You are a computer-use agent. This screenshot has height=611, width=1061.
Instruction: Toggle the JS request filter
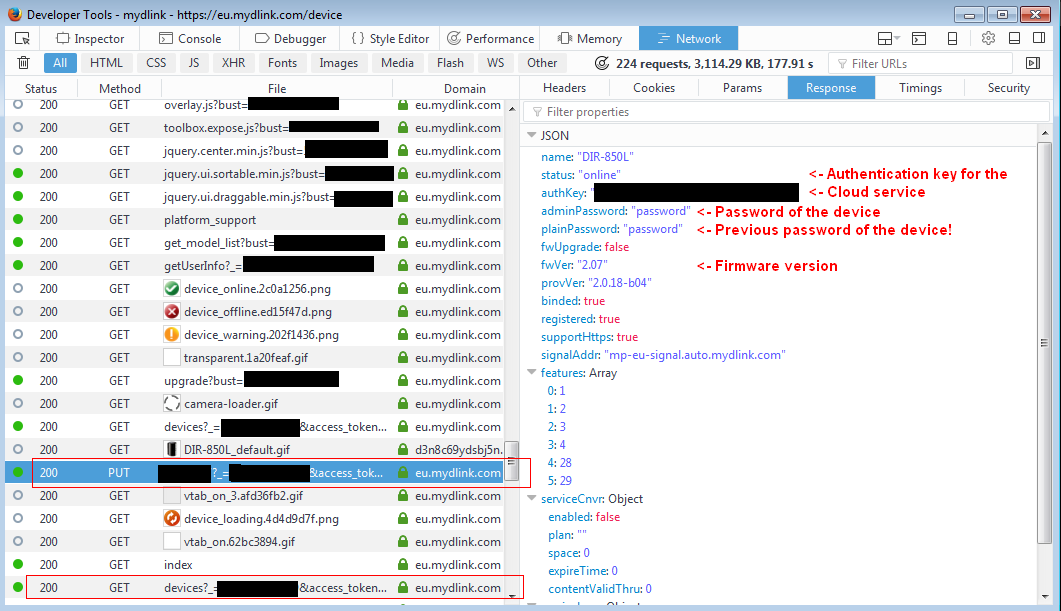194,63
